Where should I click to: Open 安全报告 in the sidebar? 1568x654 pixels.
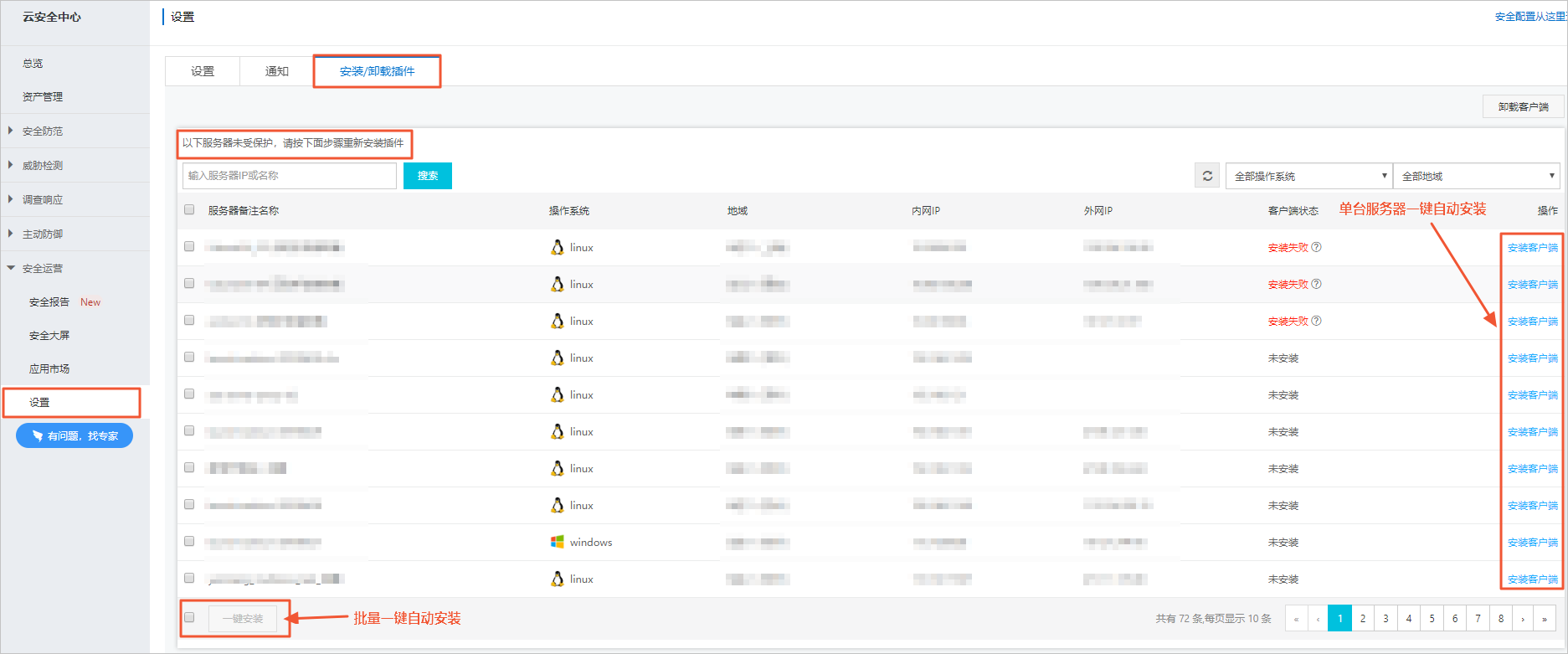tap(49, 302)
